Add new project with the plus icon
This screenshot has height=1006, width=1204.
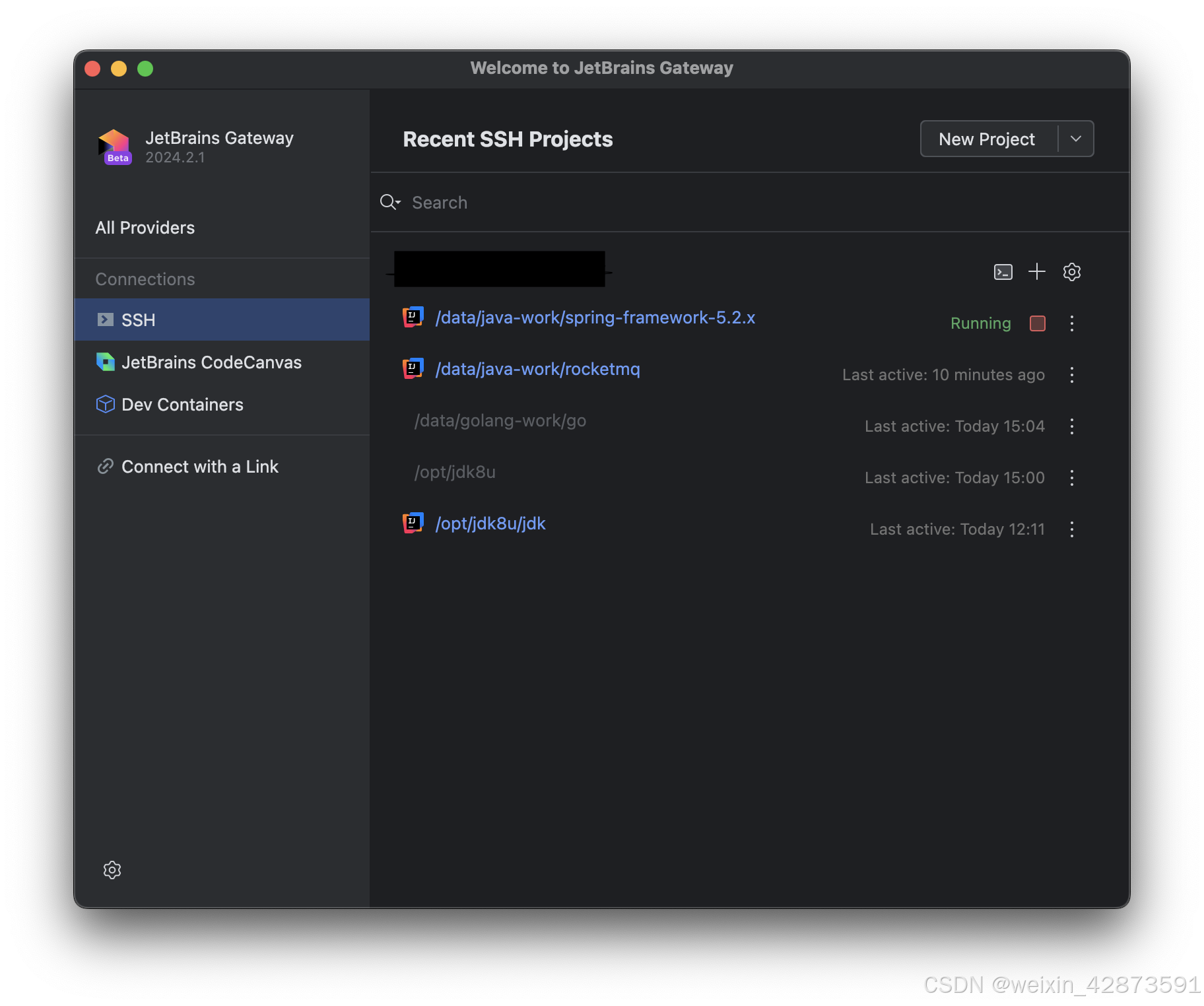[1036, 272]
